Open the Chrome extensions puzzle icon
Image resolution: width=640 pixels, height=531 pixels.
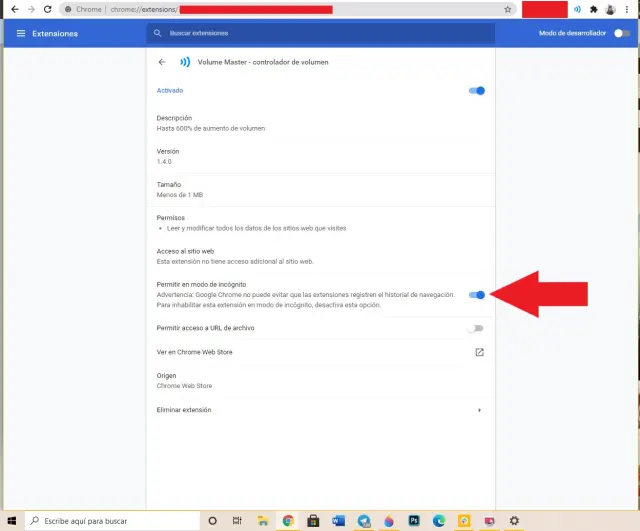(594, 9)
